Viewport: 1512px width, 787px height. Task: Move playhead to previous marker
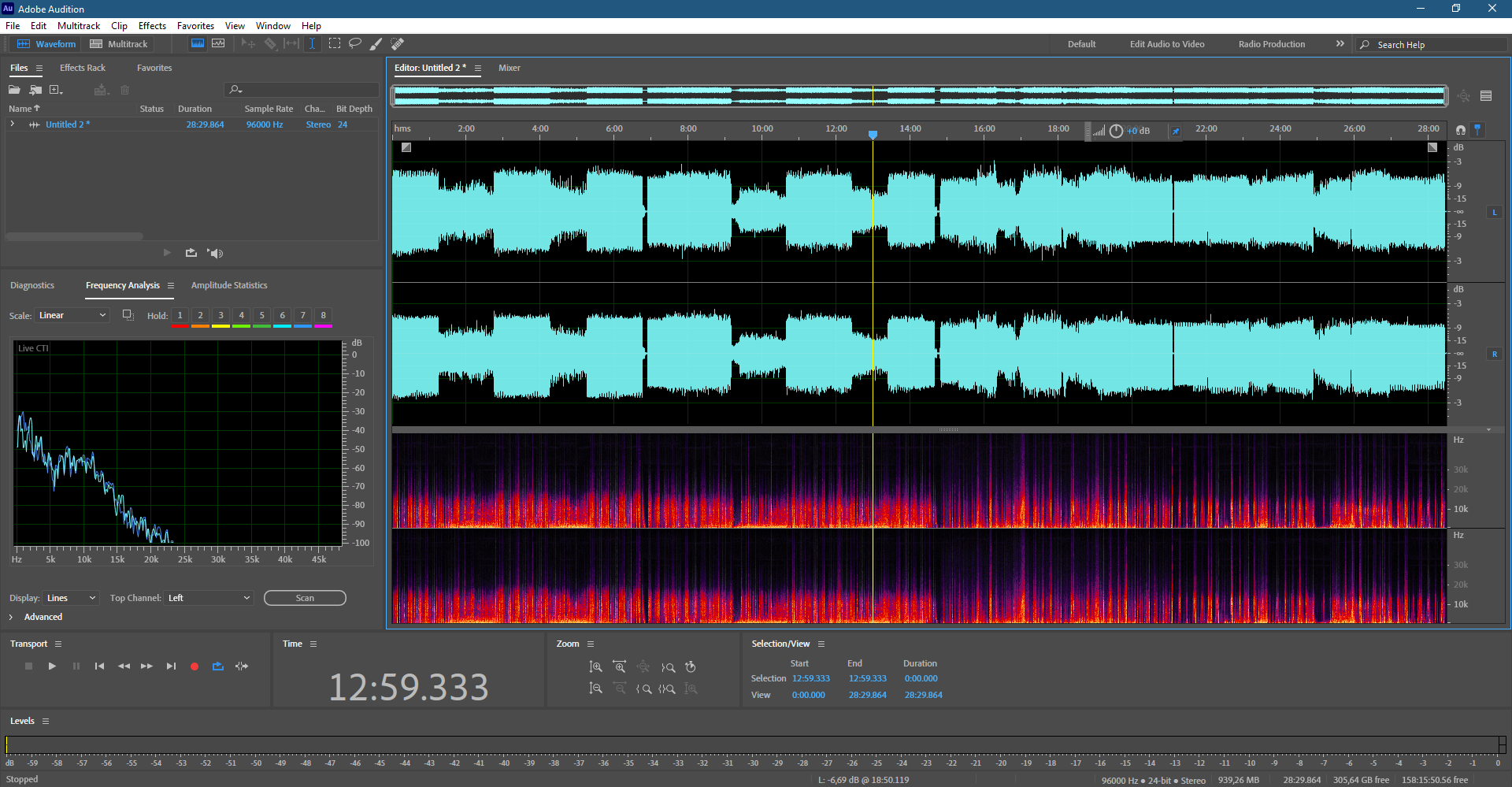[99, 666]
